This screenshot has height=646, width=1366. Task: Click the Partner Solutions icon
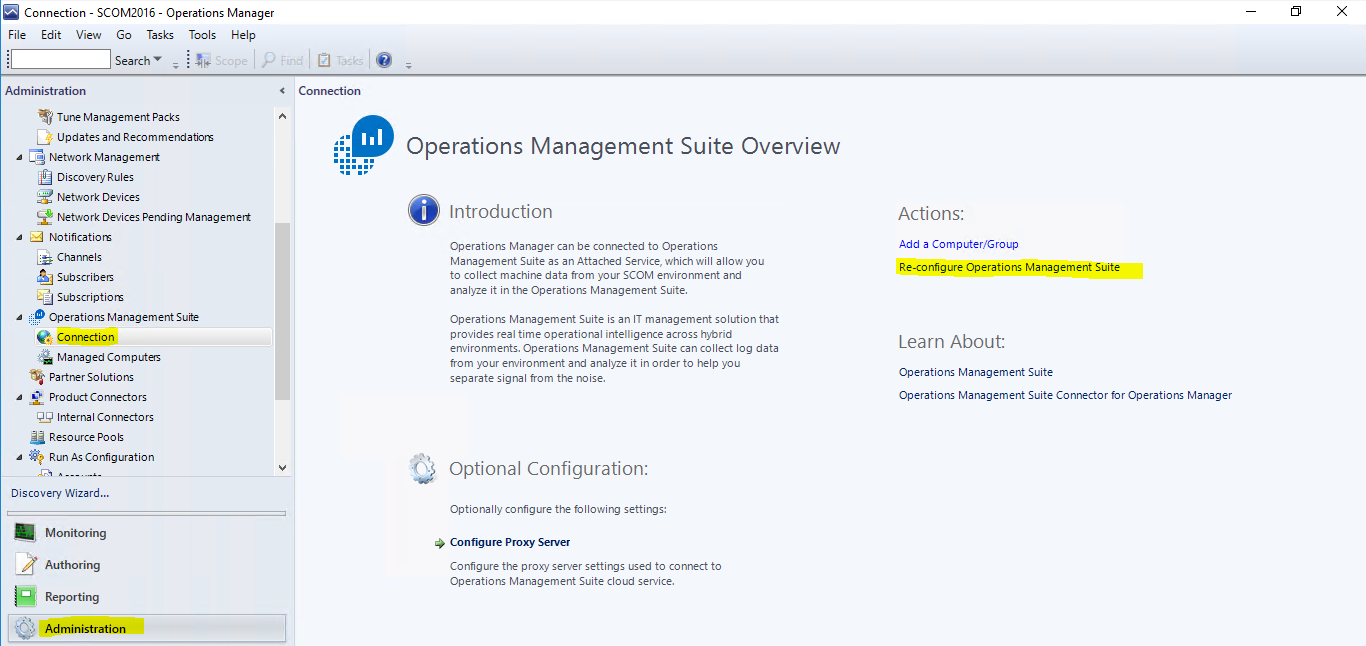pos(37,377)
